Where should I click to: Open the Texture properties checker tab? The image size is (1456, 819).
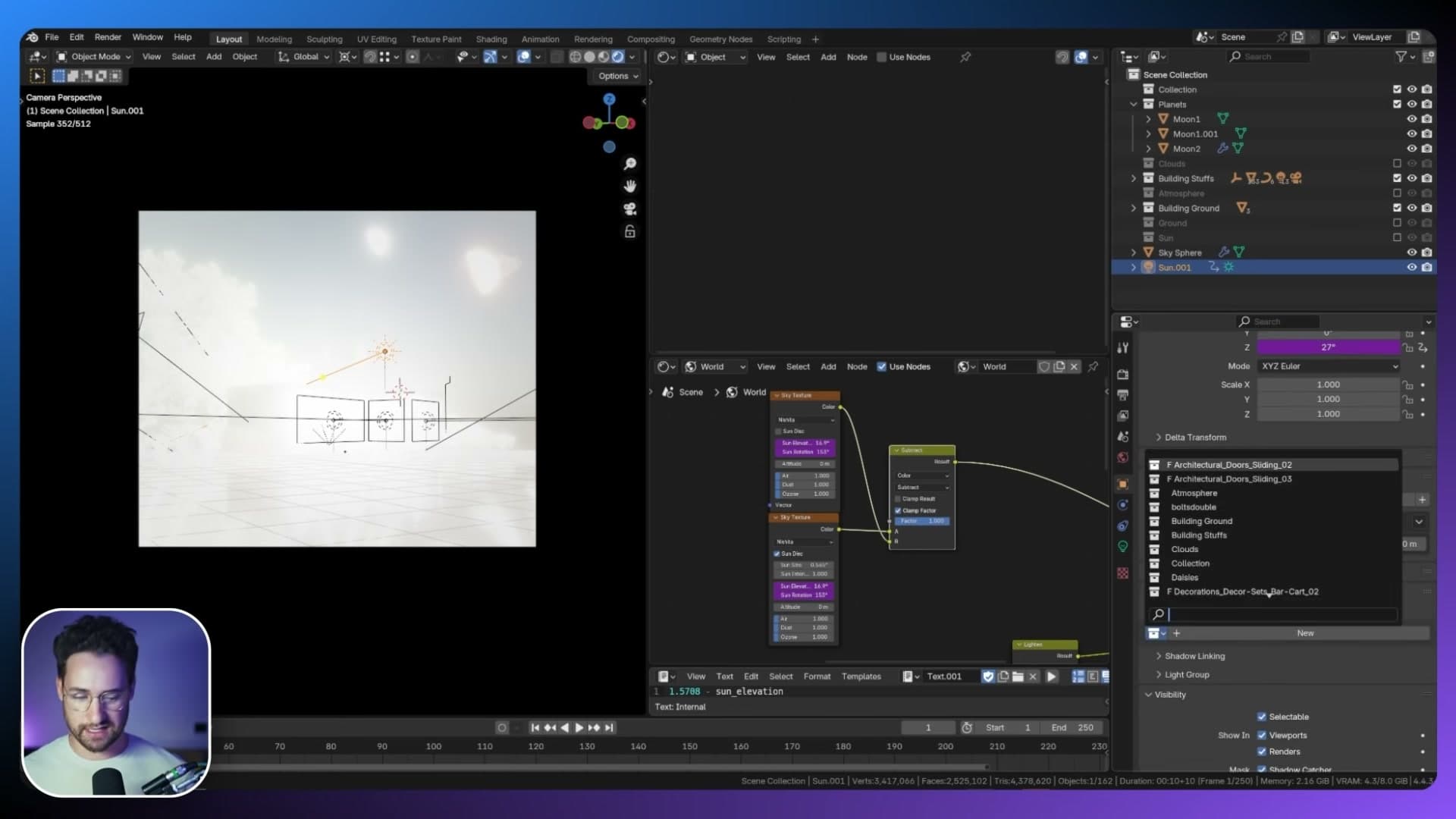tap(1123, 573)
